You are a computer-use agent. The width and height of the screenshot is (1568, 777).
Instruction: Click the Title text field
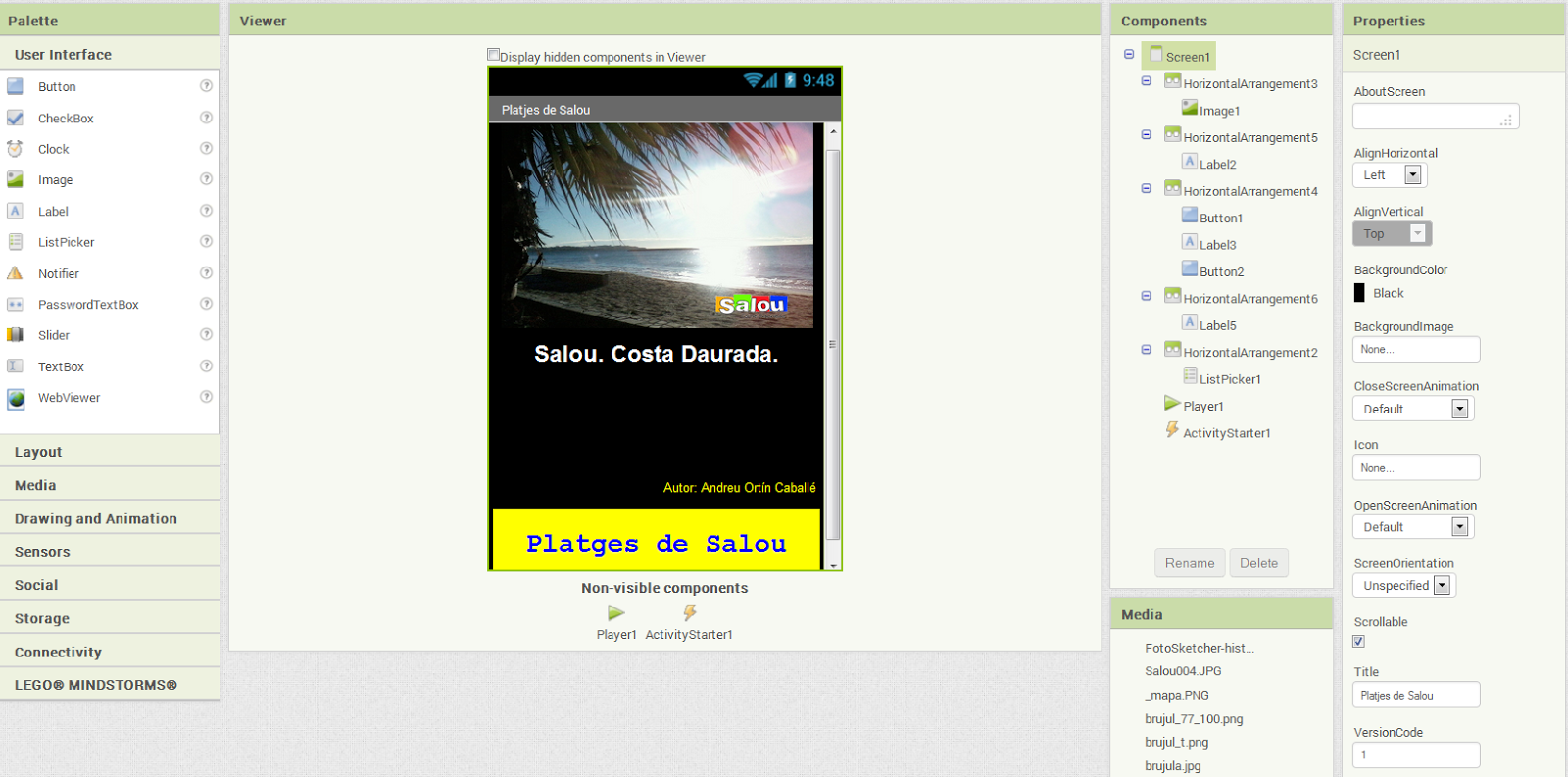click(x=1416, y=695)
